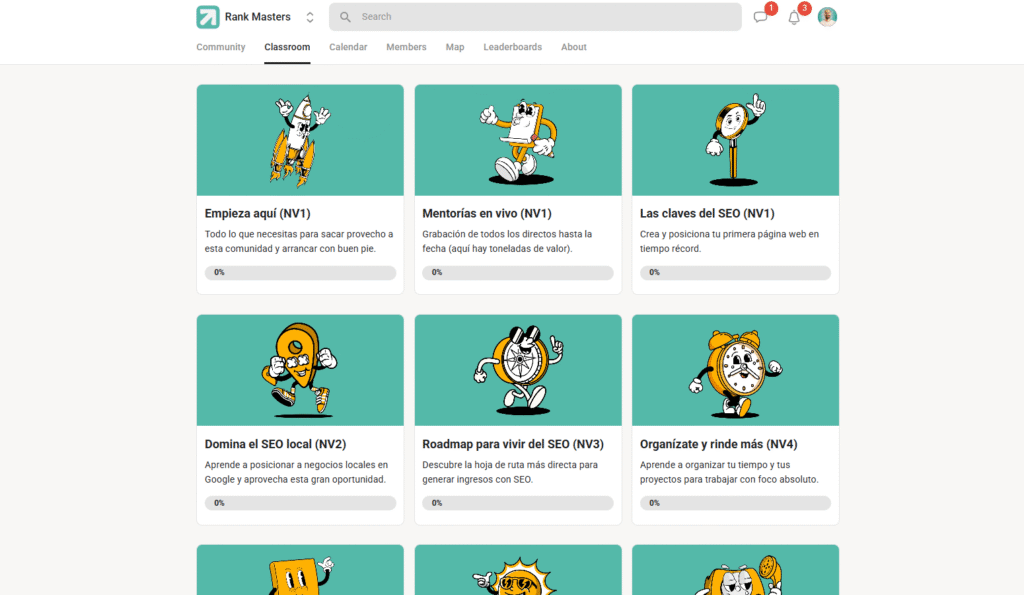Open the Leaderboards tab
Screen dimensions: 1024x595
point(512,47)
